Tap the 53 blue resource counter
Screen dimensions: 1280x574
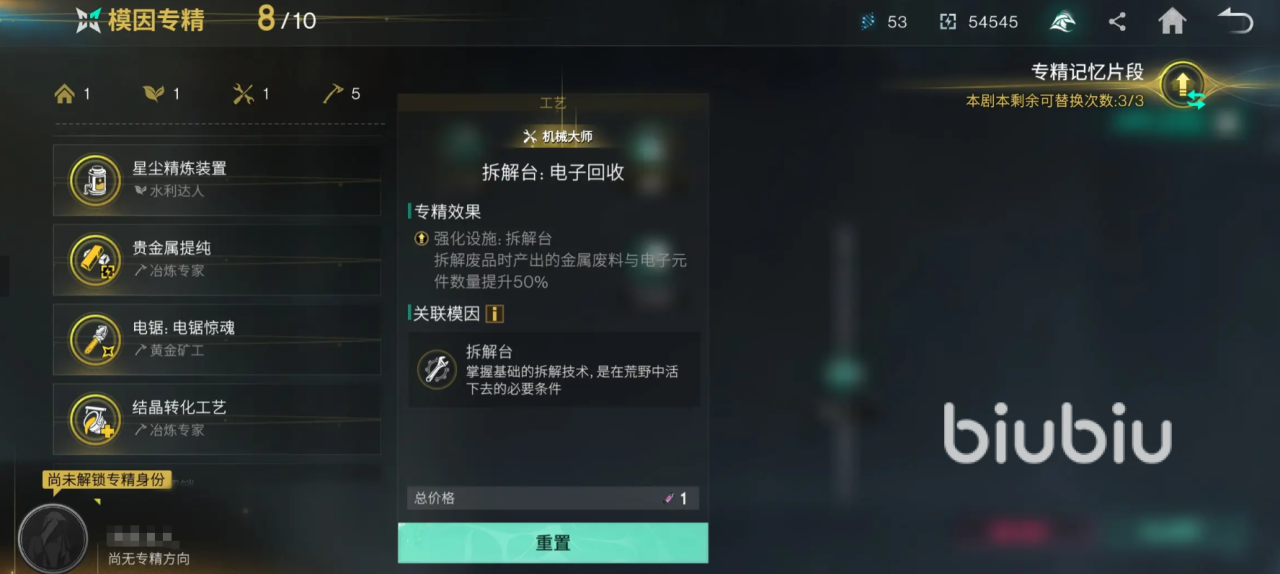[x=883, y=22]
